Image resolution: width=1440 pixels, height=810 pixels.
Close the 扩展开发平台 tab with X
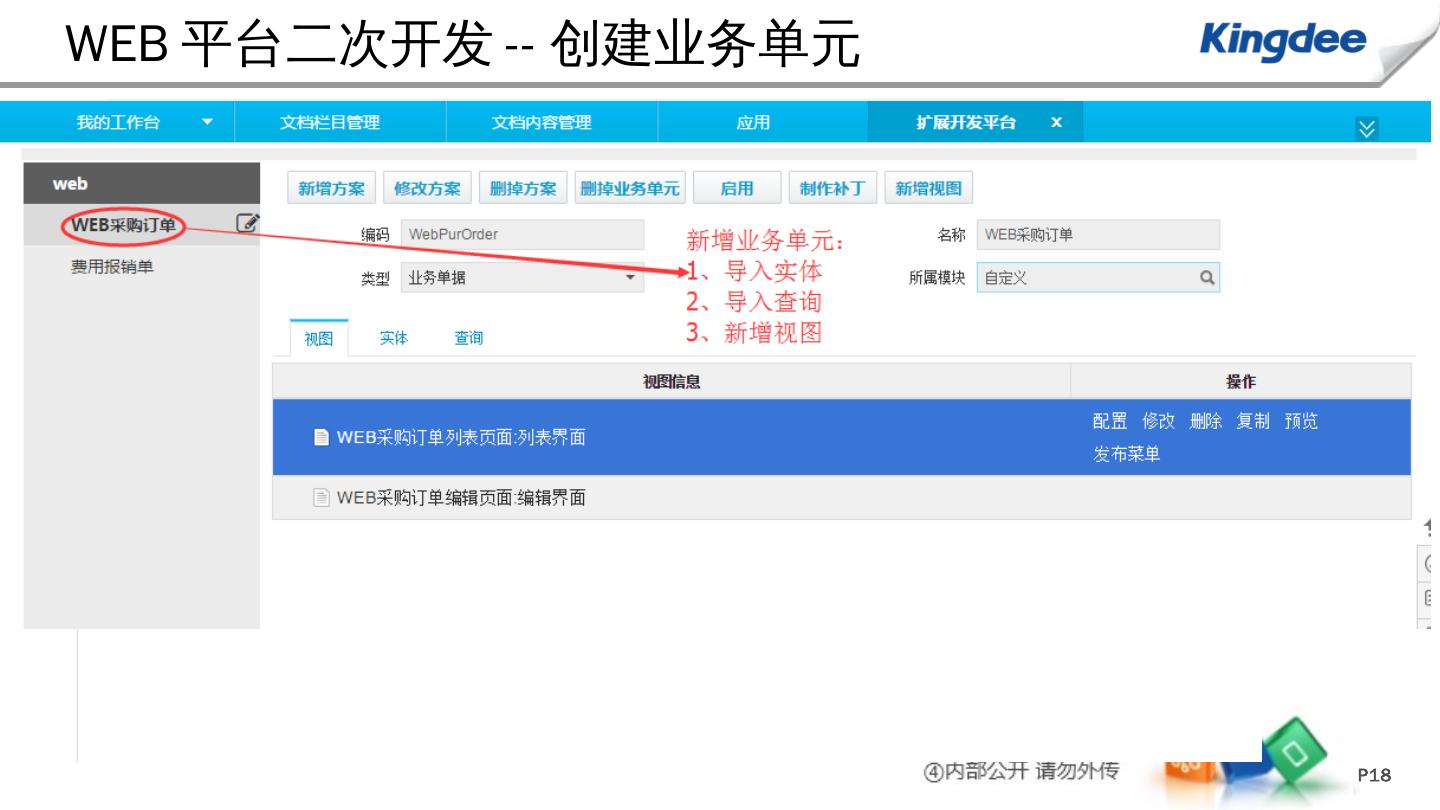[1056, 122]
